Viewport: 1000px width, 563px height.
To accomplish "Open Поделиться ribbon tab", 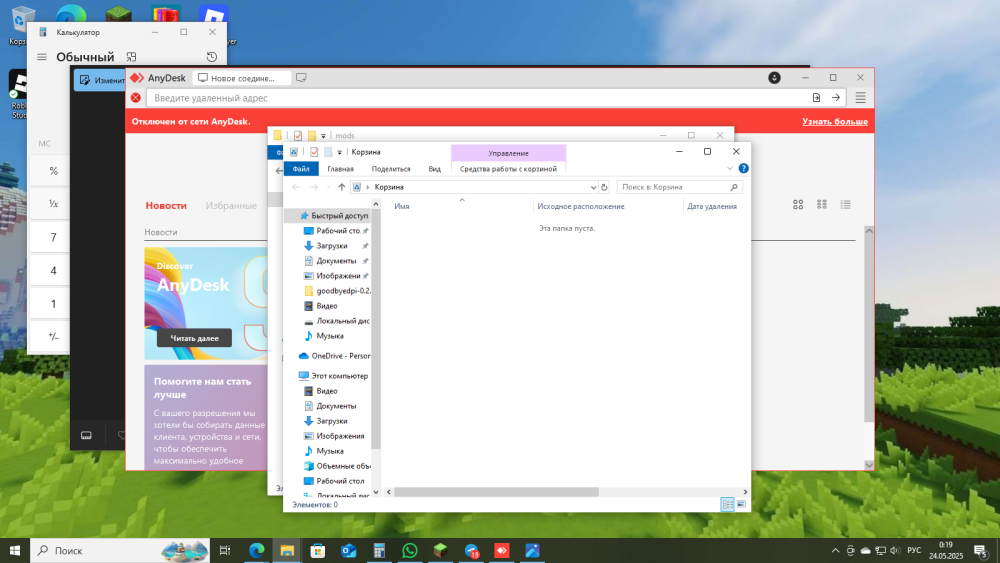I will point(391,169).
